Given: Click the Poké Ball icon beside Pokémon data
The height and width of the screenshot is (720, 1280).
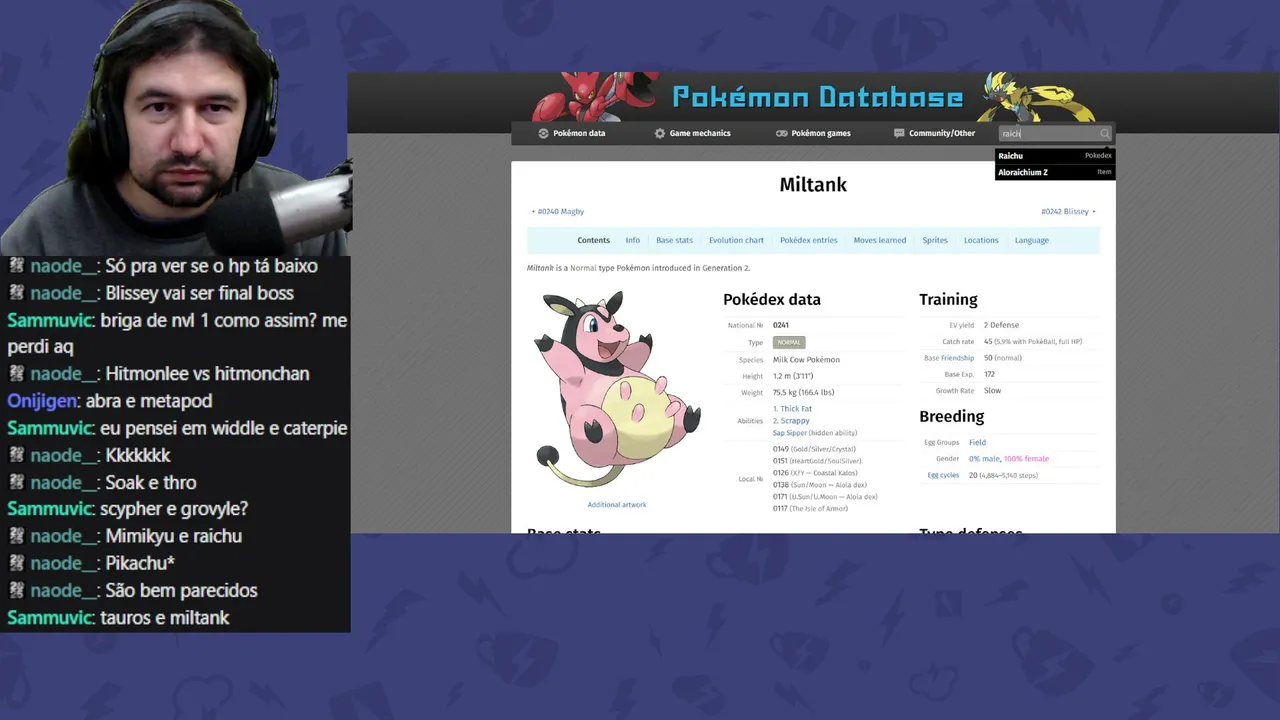Looking at the screenshot, I should point(543,133).
